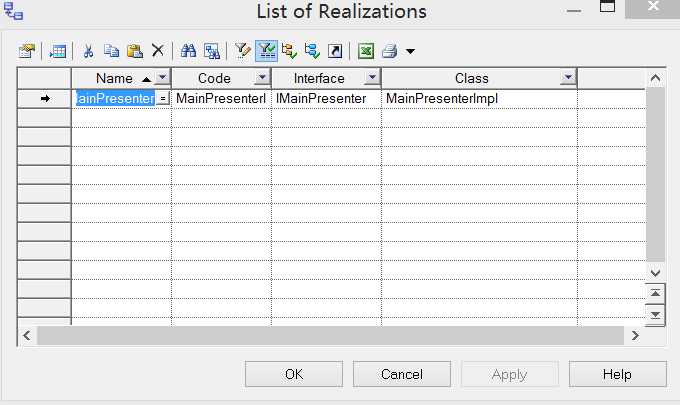Click the Cancel button

coord(401,374)
